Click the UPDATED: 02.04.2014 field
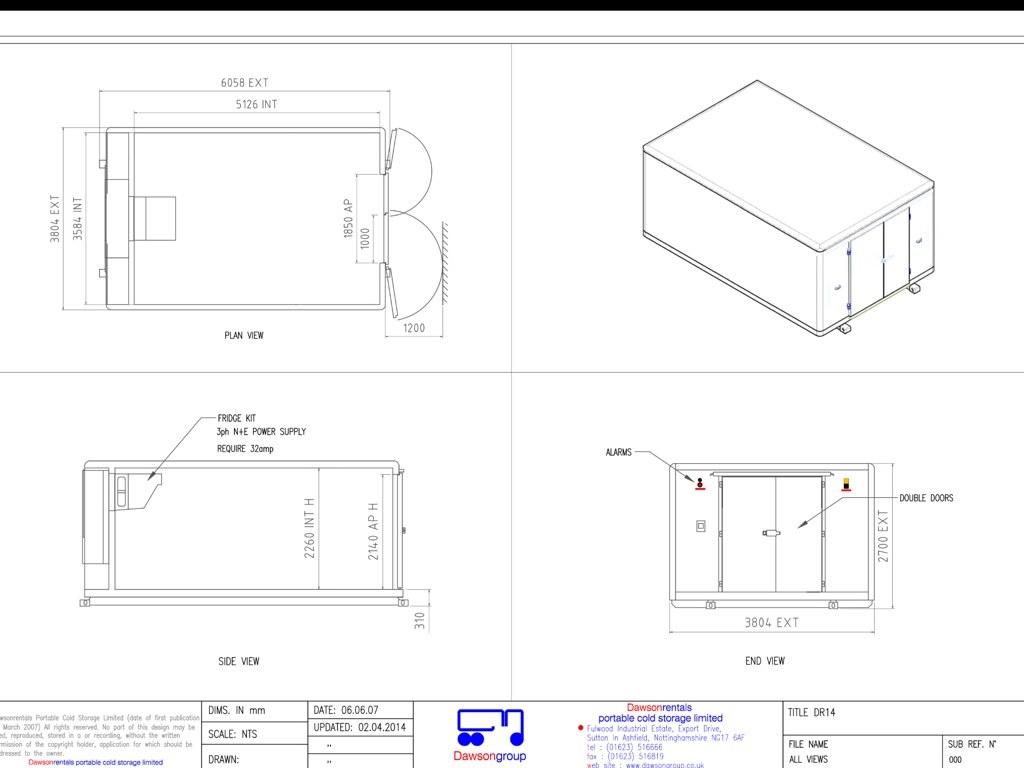The height and width of the screenshot is (768, 1024). pyautogui.click(x=360, y=727)
